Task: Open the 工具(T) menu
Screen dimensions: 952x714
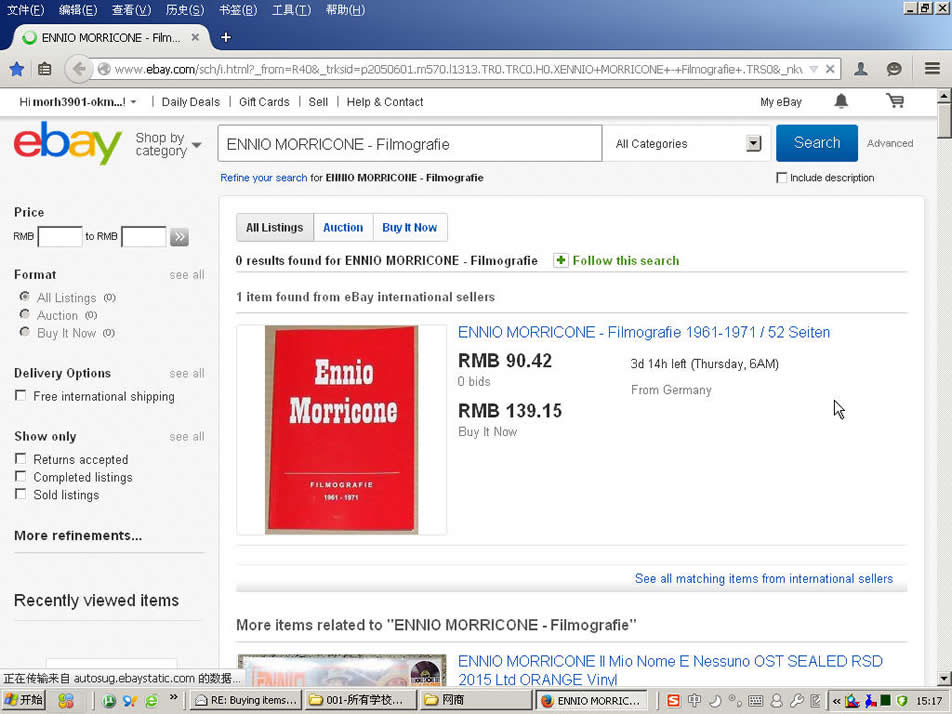Action: [291, 10]
